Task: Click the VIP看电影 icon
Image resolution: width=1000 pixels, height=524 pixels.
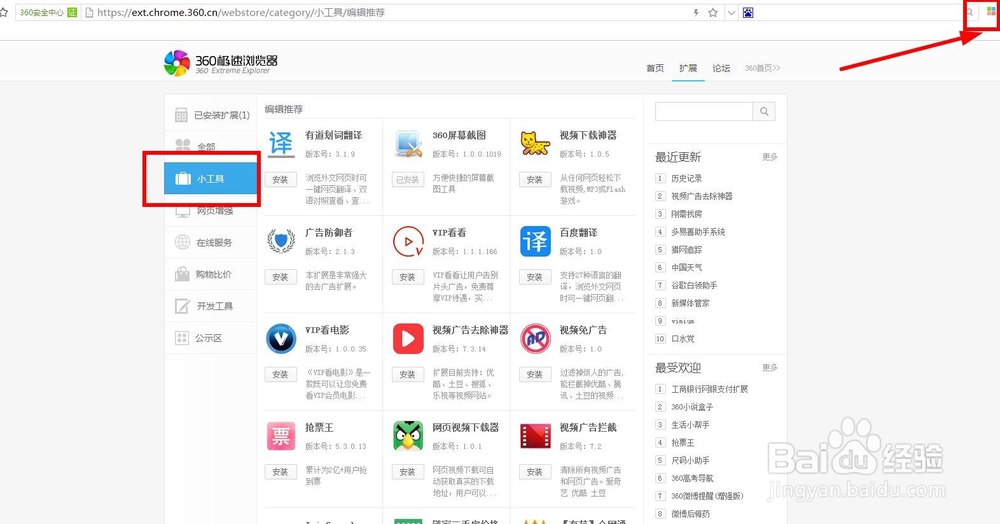Action: point(281,339)
